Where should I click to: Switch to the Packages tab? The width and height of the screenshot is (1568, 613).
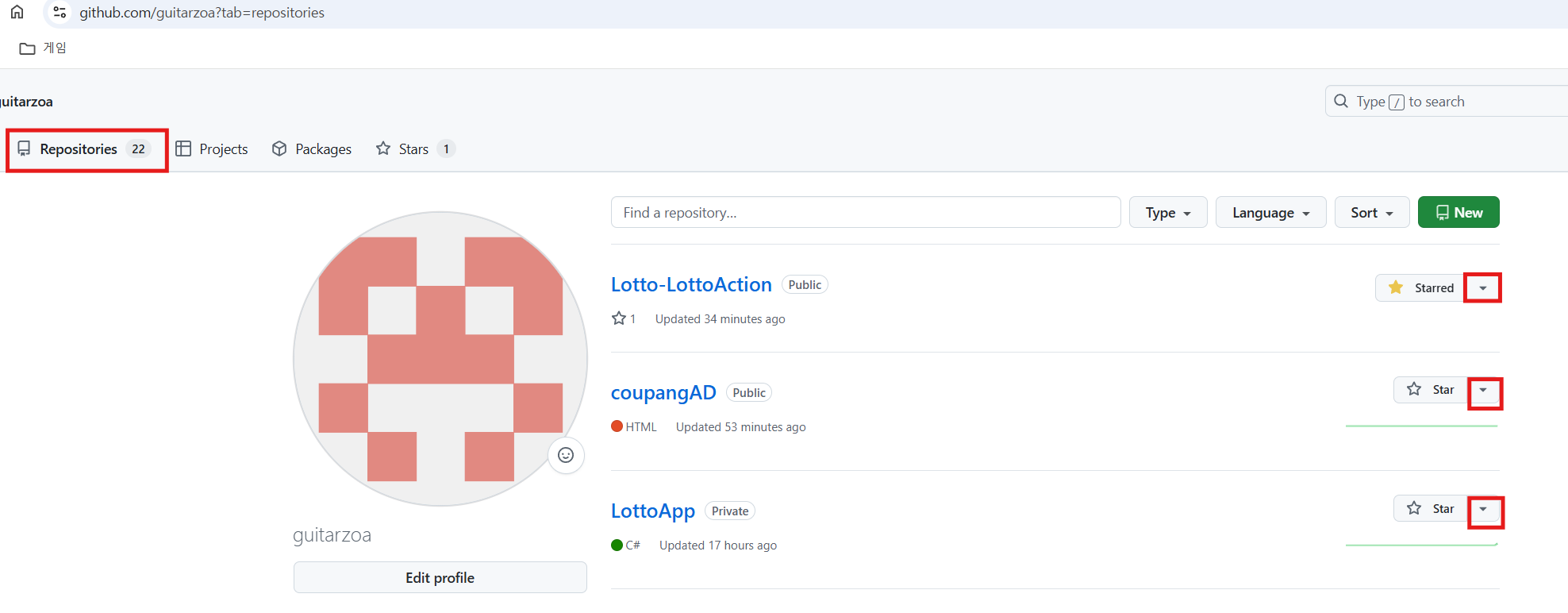pos(312,149)
